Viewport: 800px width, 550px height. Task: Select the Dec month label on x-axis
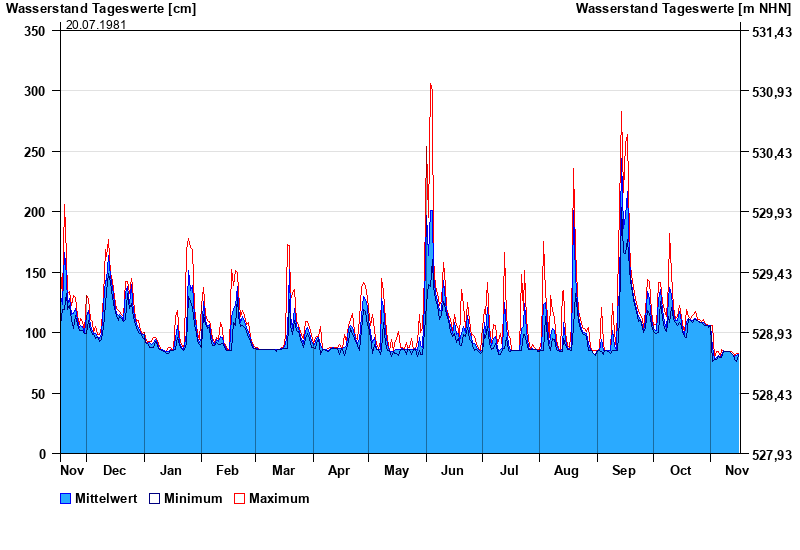[114, 470]
